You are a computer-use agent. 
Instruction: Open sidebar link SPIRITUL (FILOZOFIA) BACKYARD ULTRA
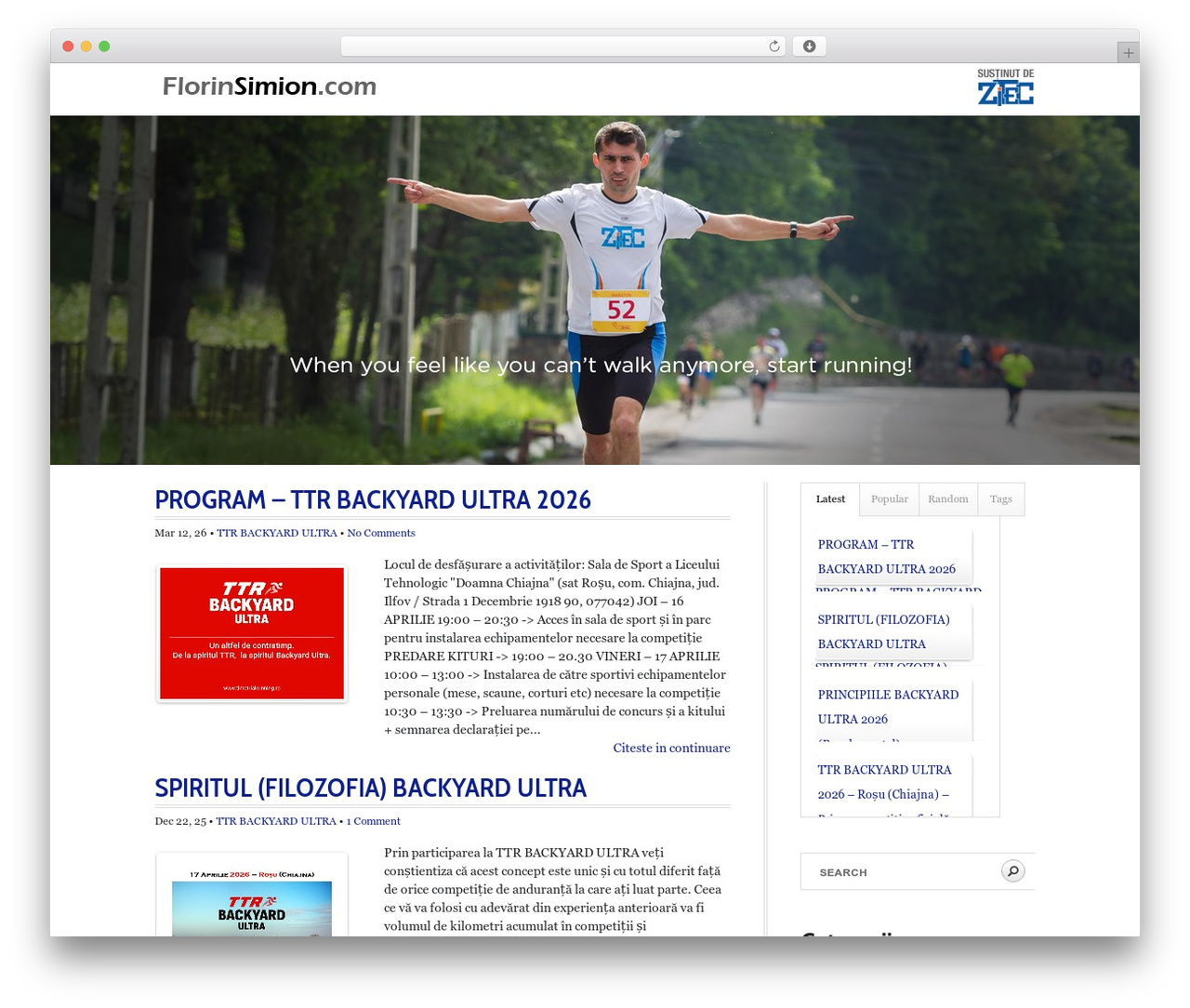click(x=884, y=631)
